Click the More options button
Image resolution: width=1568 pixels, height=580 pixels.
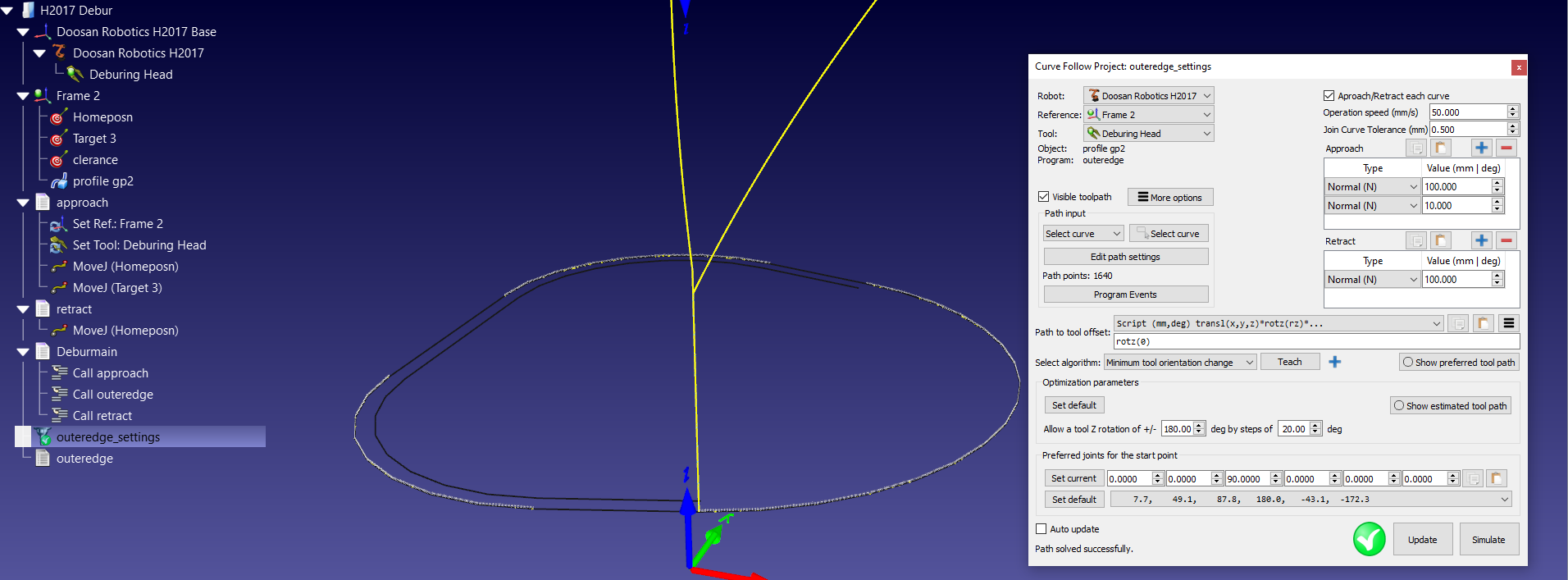point(1170,197)
